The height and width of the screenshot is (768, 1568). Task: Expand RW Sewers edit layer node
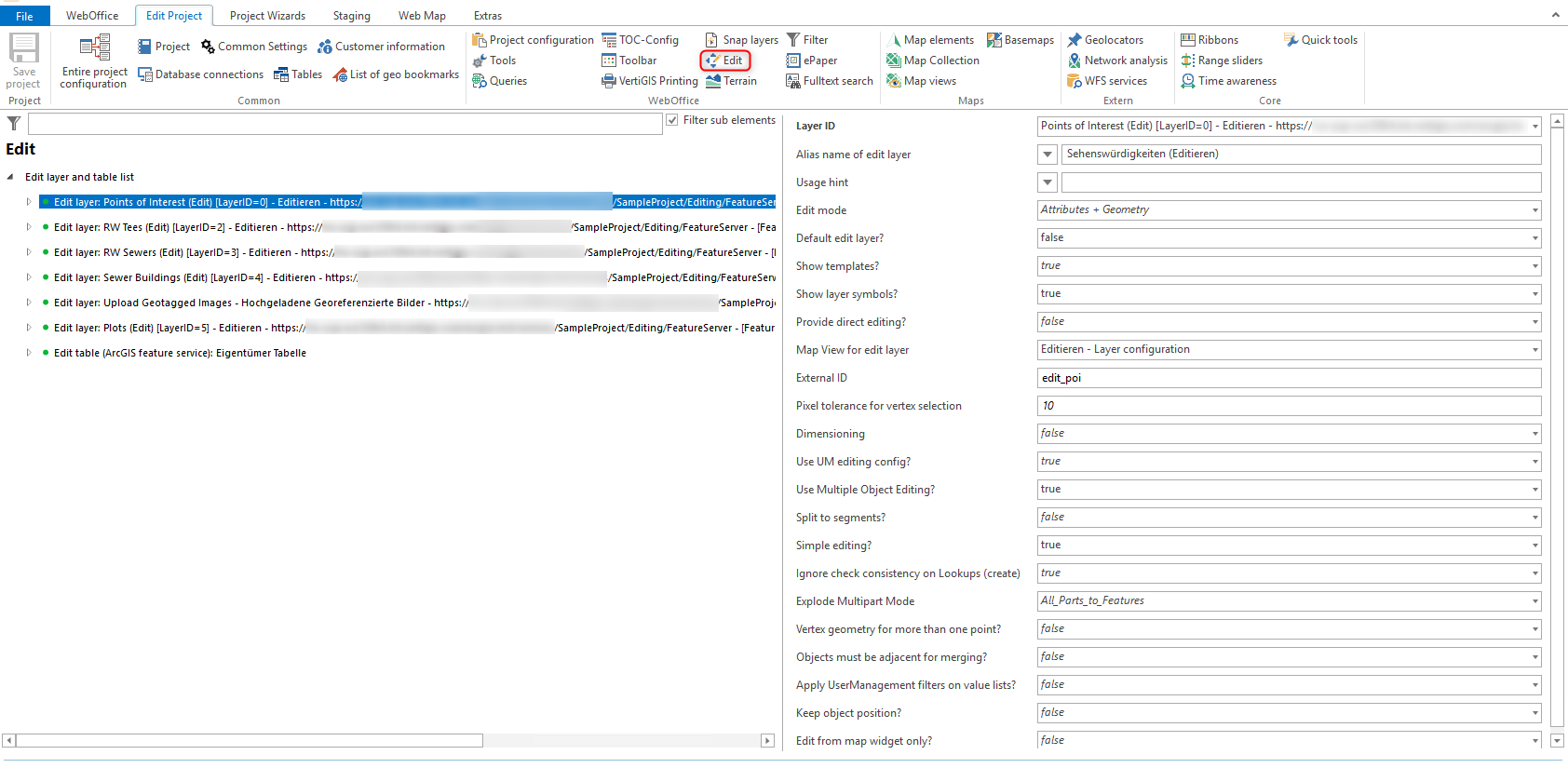[29, 252]
